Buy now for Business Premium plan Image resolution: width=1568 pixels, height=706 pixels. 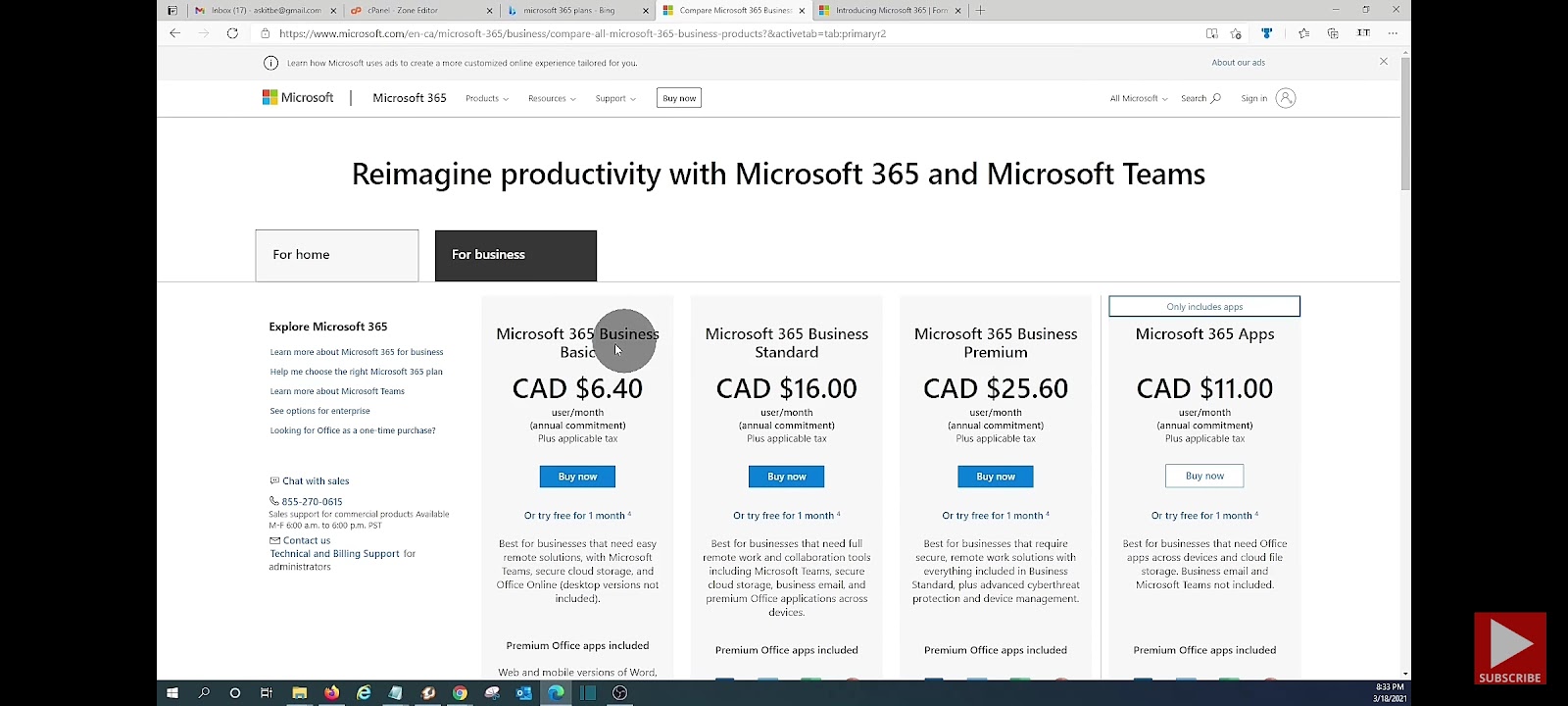coord(996,477)
